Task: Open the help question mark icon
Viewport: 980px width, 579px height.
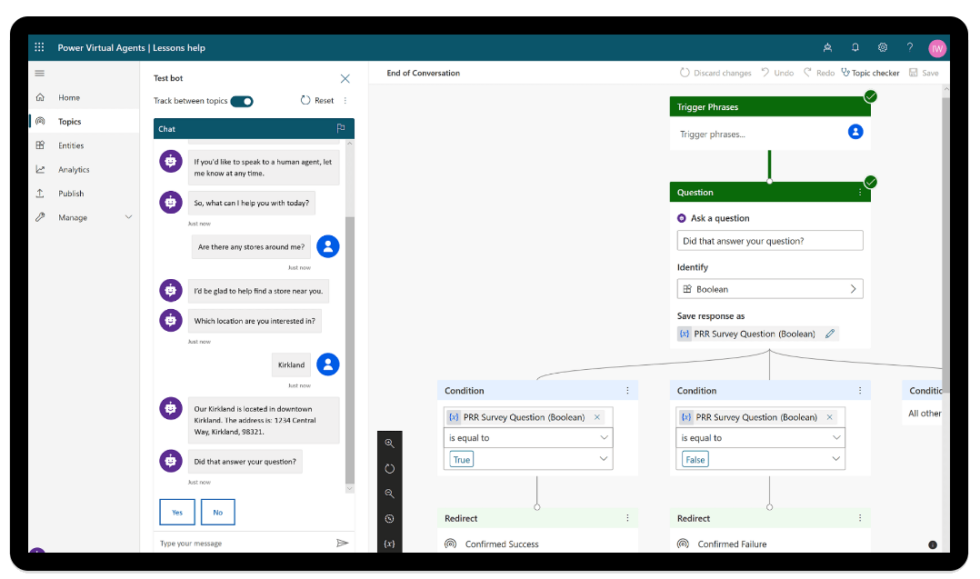Action: (x=910, y=47)
